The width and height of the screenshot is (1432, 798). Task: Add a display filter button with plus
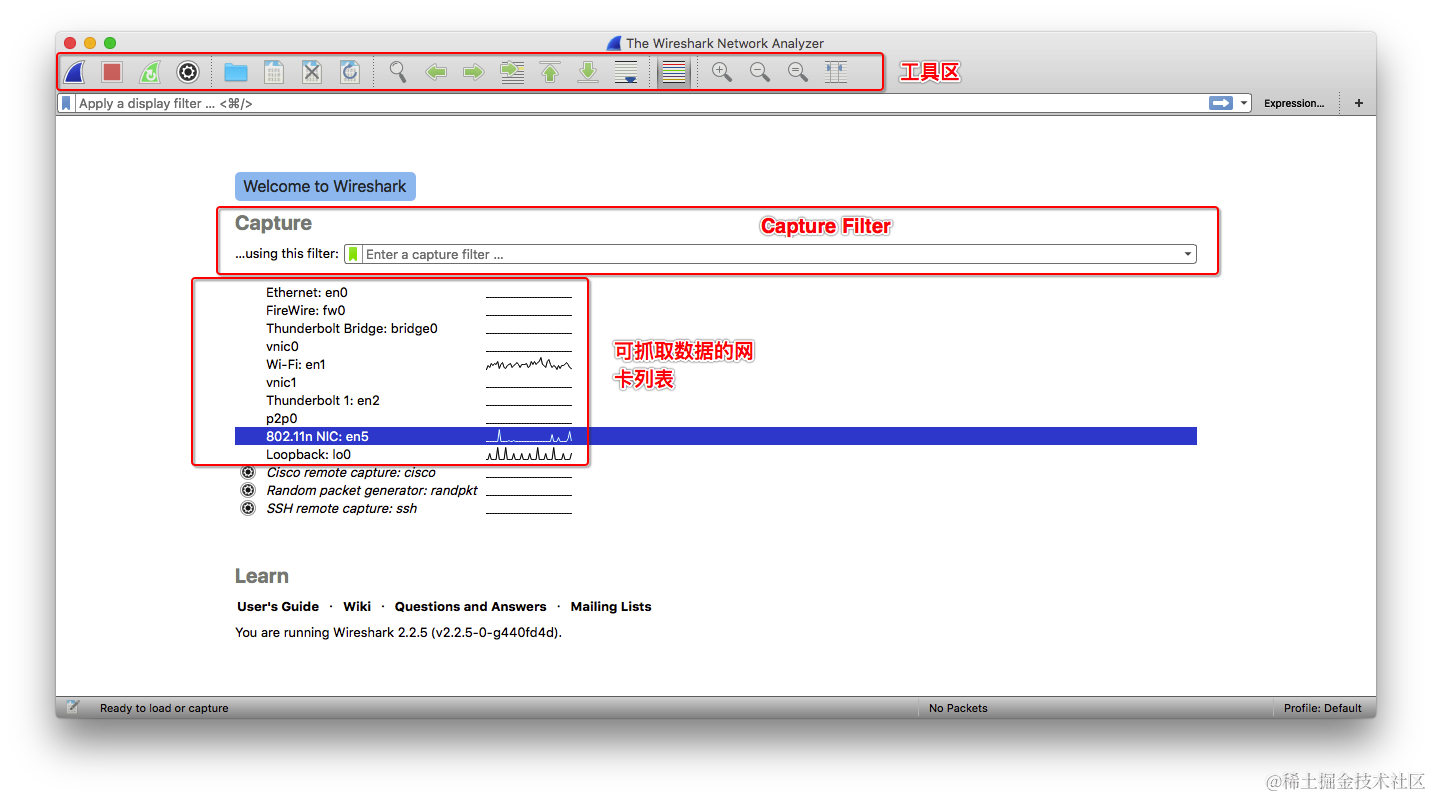[x=1359, y=103]
